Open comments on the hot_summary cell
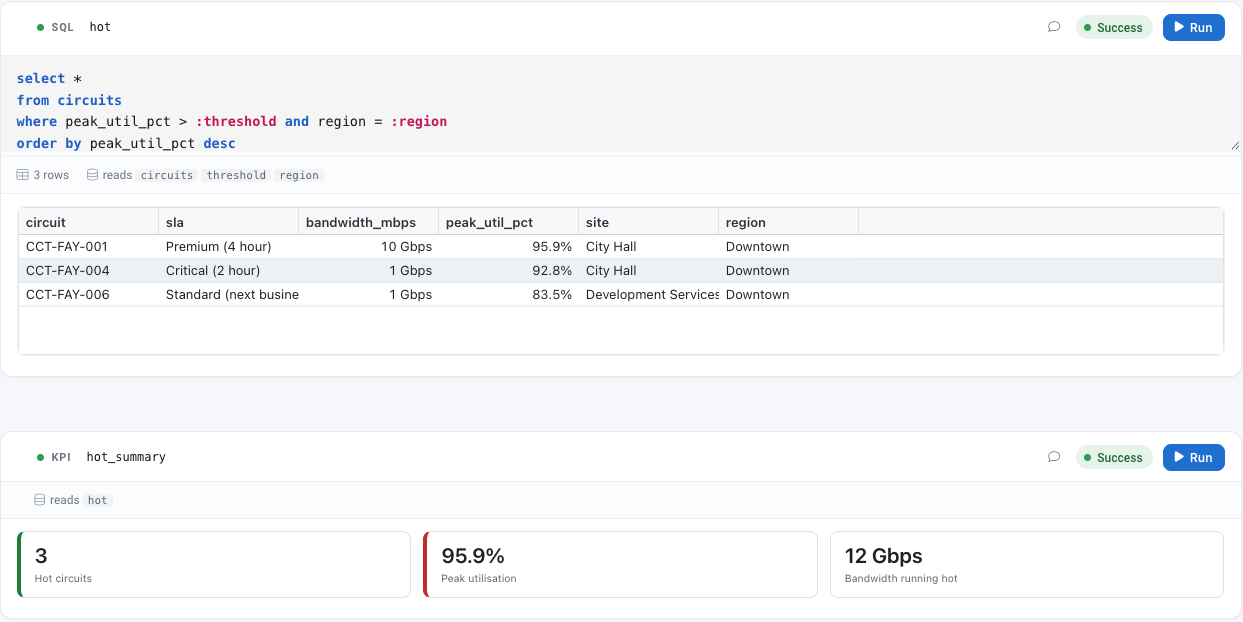Viewport: 1243px width, 622px height. coord(1054,457)
